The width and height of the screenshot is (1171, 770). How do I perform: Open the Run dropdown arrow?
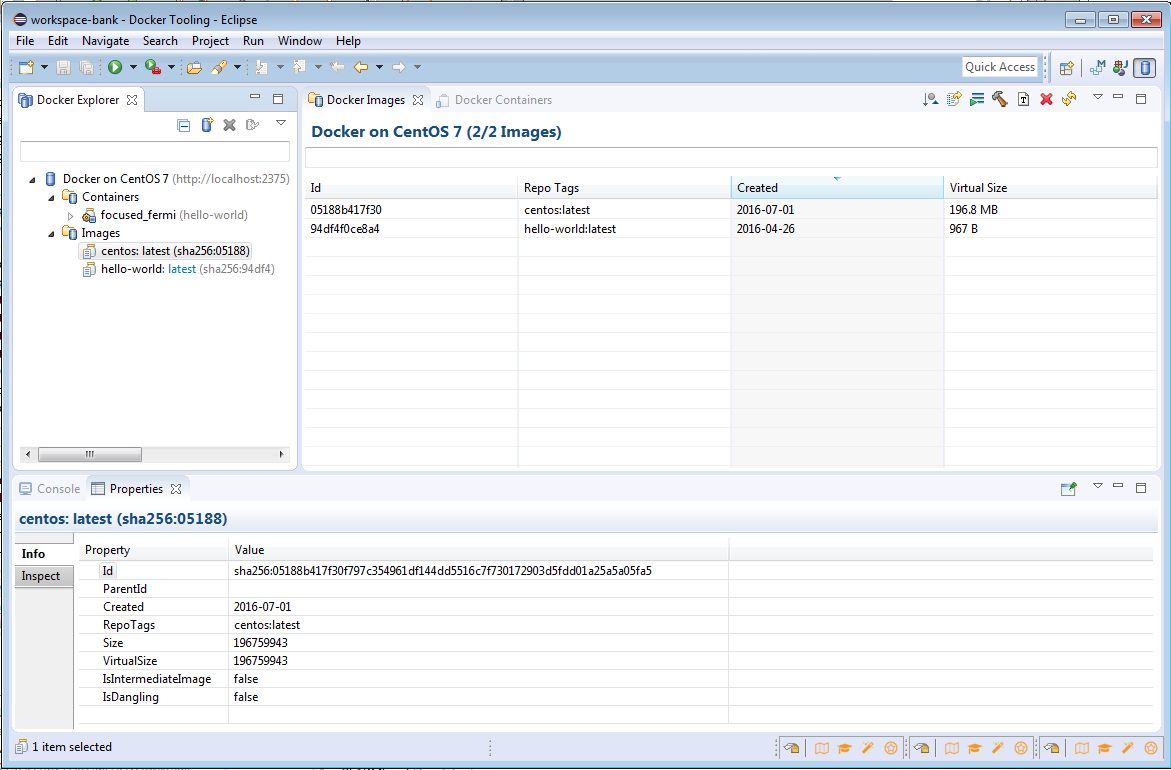click(x=133, y=67)
